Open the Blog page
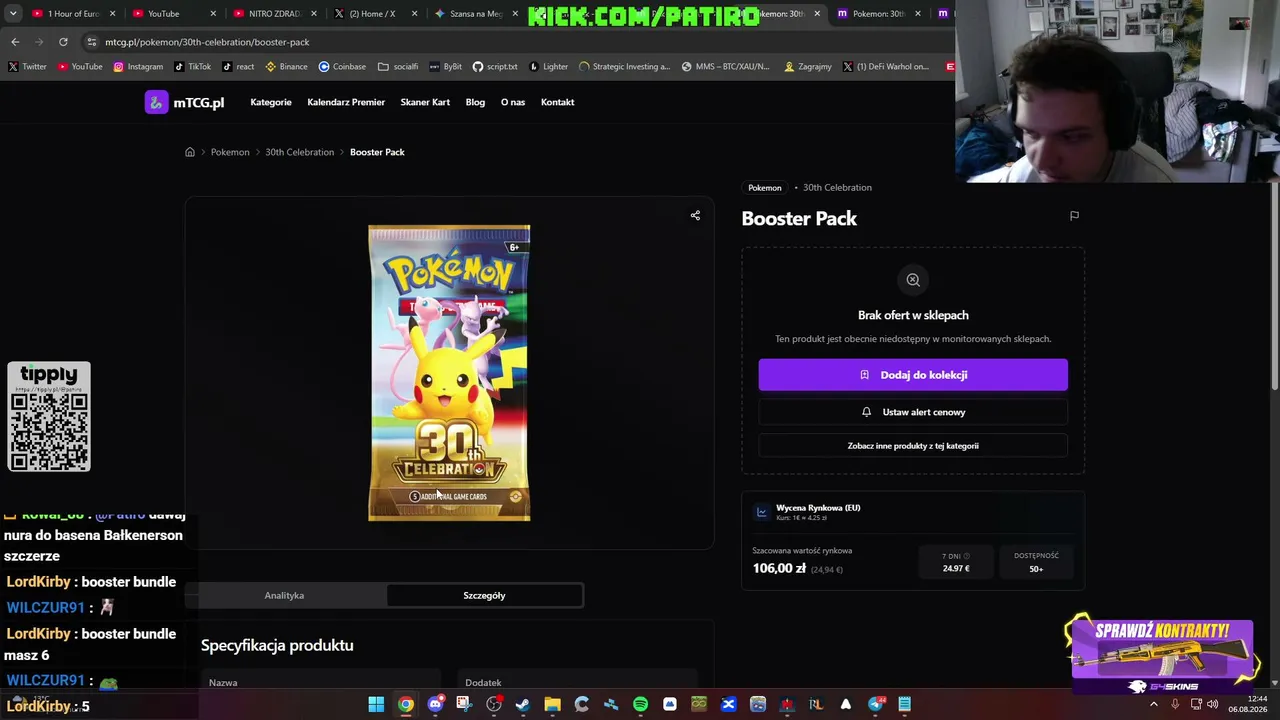Viewport: 1280px width, 720px height. point(475,102)
